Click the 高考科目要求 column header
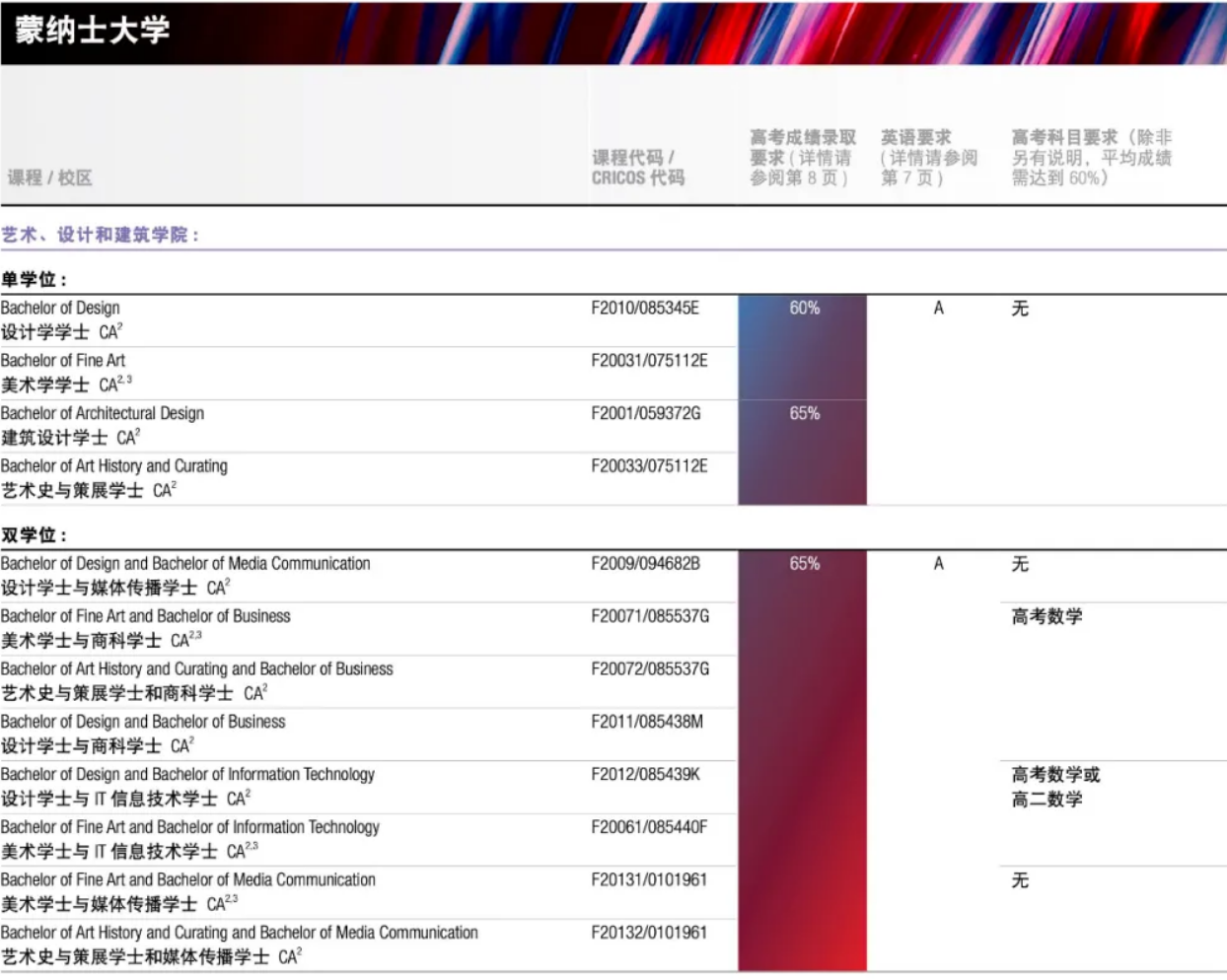This screenshot has height=980, width=1227. (x=1091, y=158)
